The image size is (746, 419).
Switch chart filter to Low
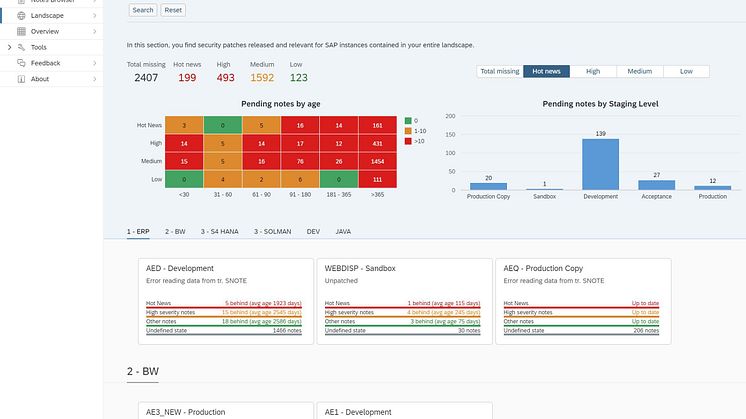[x=686, y=72]
